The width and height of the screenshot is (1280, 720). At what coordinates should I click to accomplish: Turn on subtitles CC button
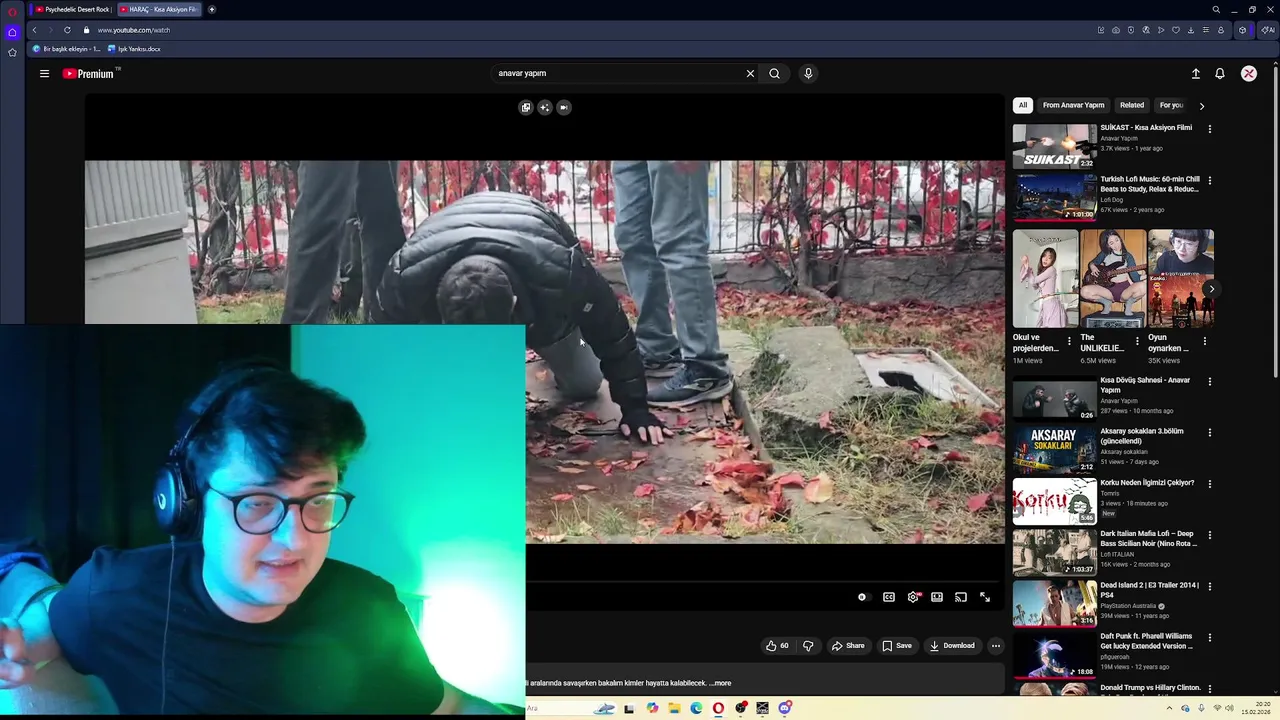click(889, 597)
